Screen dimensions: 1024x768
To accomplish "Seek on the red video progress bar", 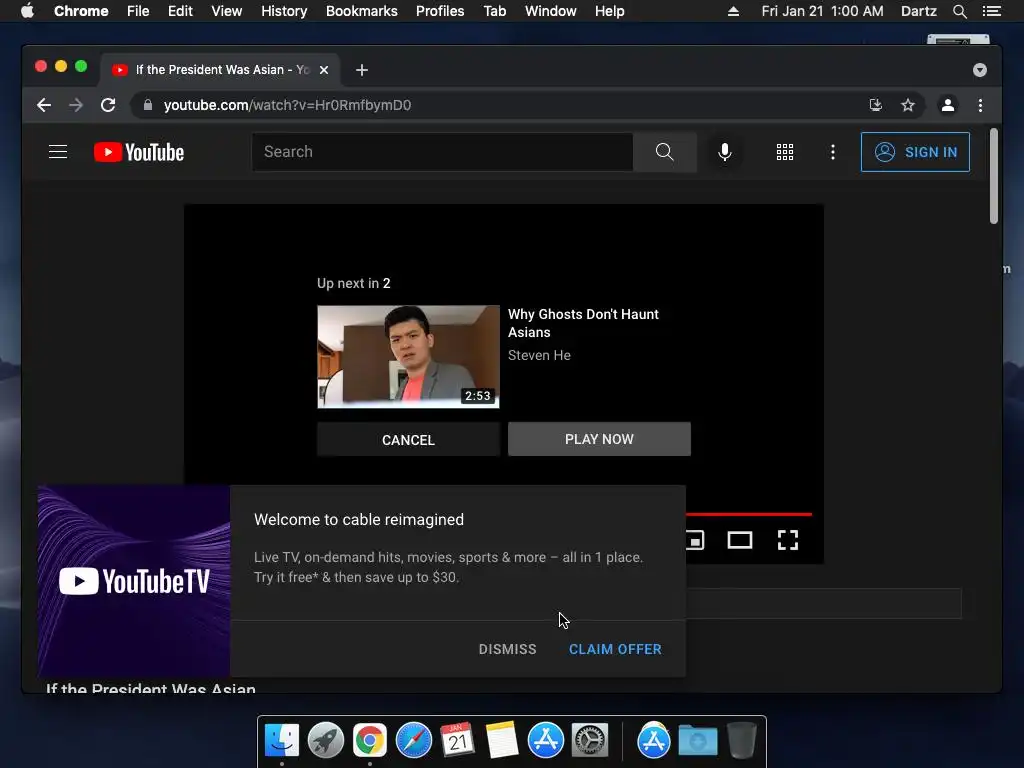I will coord(748,515).
